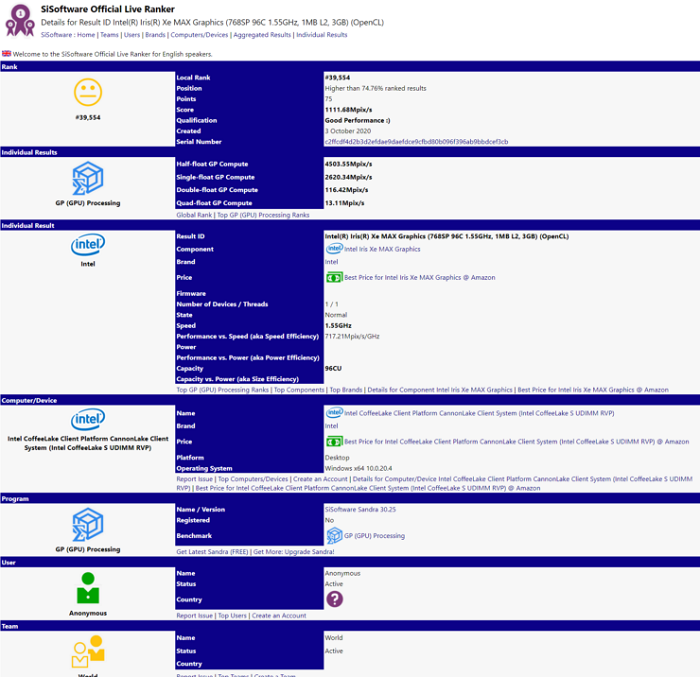Click the yellow neutral face rank icon

[x=88, y=92]
